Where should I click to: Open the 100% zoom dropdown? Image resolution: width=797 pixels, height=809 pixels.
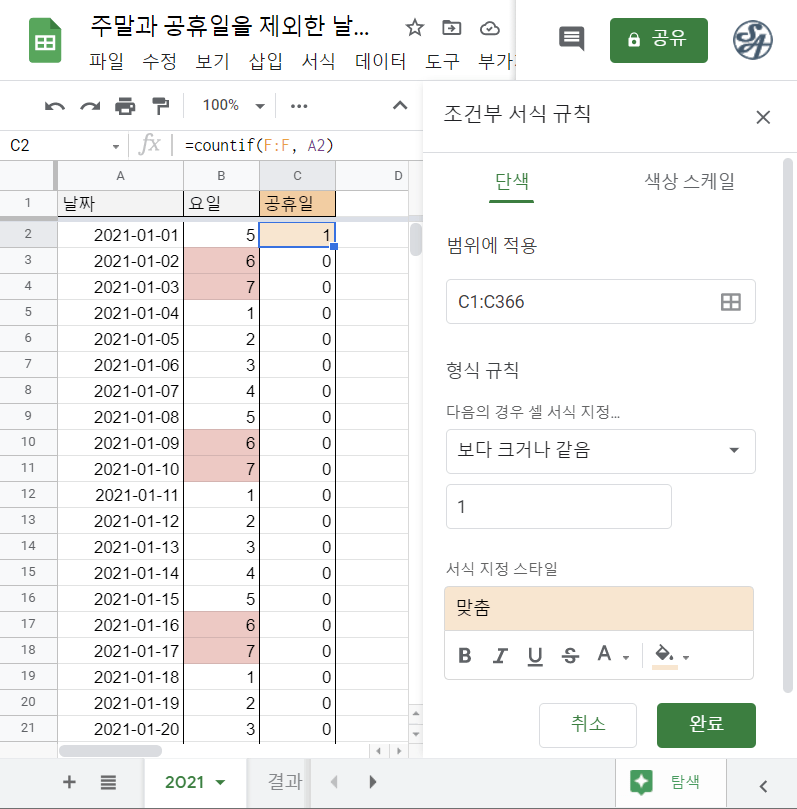[x=233, y=106]
